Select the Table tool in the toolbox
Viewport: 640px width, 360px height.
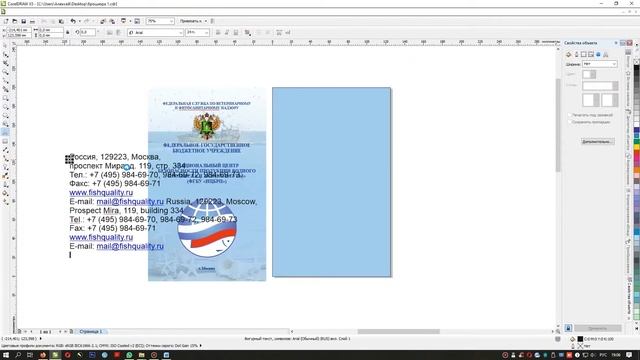(x=5, y=141)
